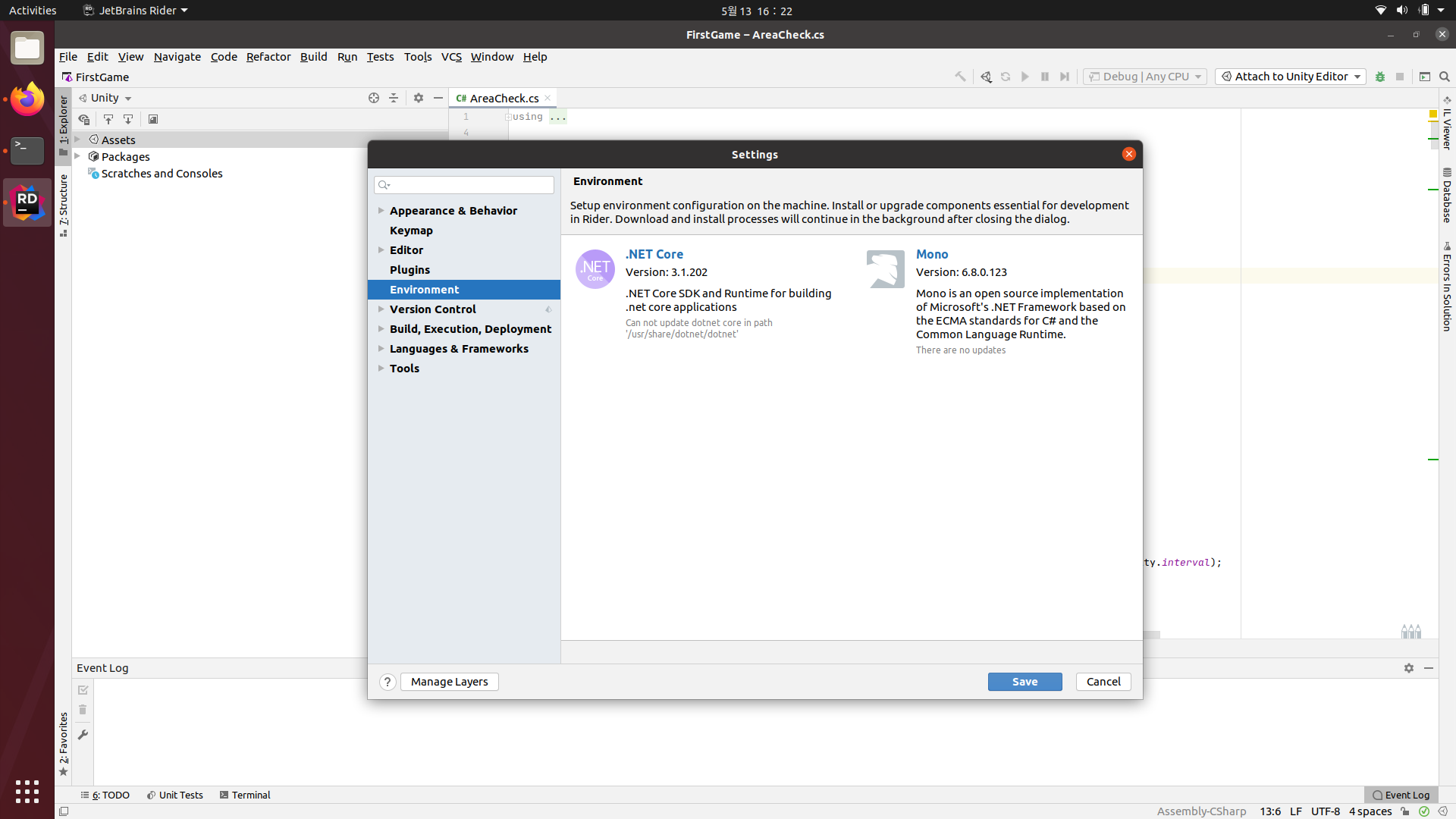The image size is (1456, 819).
Task: Click the help question mark button in Settings
Action: click(x=388, y=682)
